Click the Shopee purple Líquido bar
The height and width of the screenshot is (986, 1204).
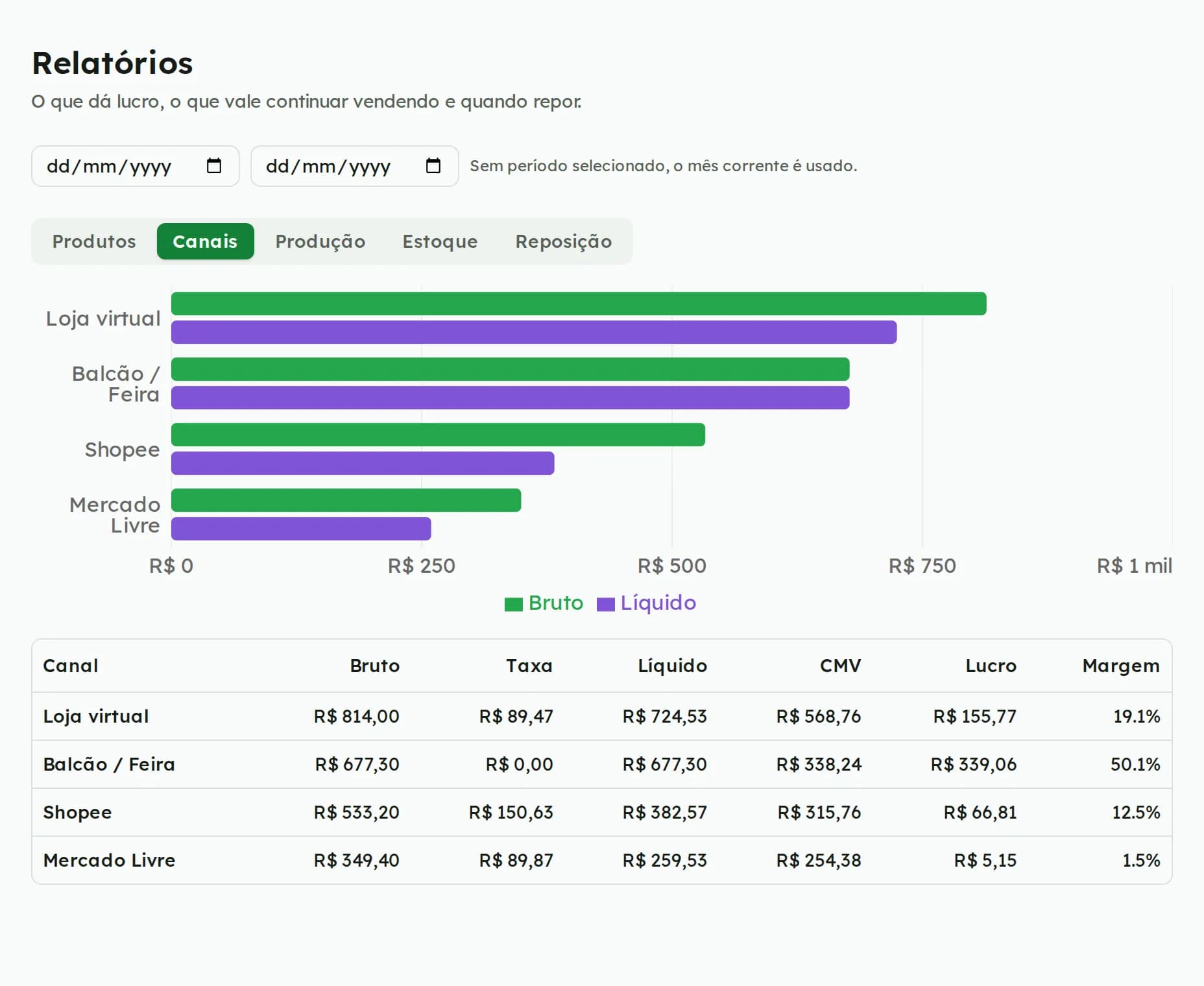[363, 463]
